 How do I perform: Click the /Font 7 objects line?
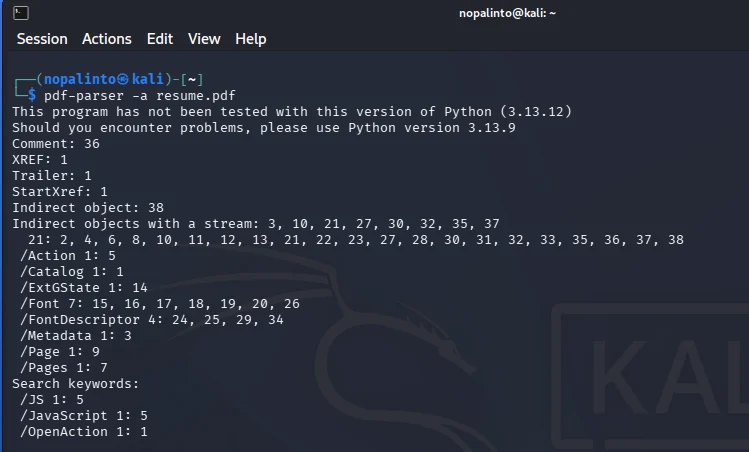[x=160, y=304]
